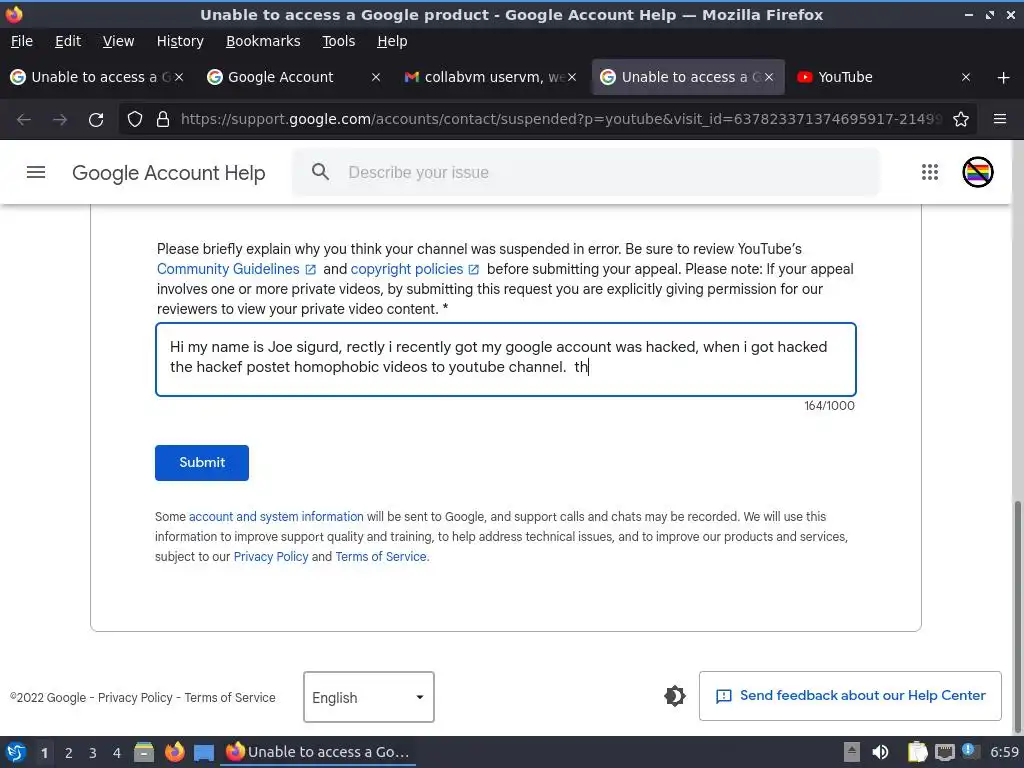Launch file manager from taskbar
This screenshot has height=768, width=1024.
tap(144, 752)
